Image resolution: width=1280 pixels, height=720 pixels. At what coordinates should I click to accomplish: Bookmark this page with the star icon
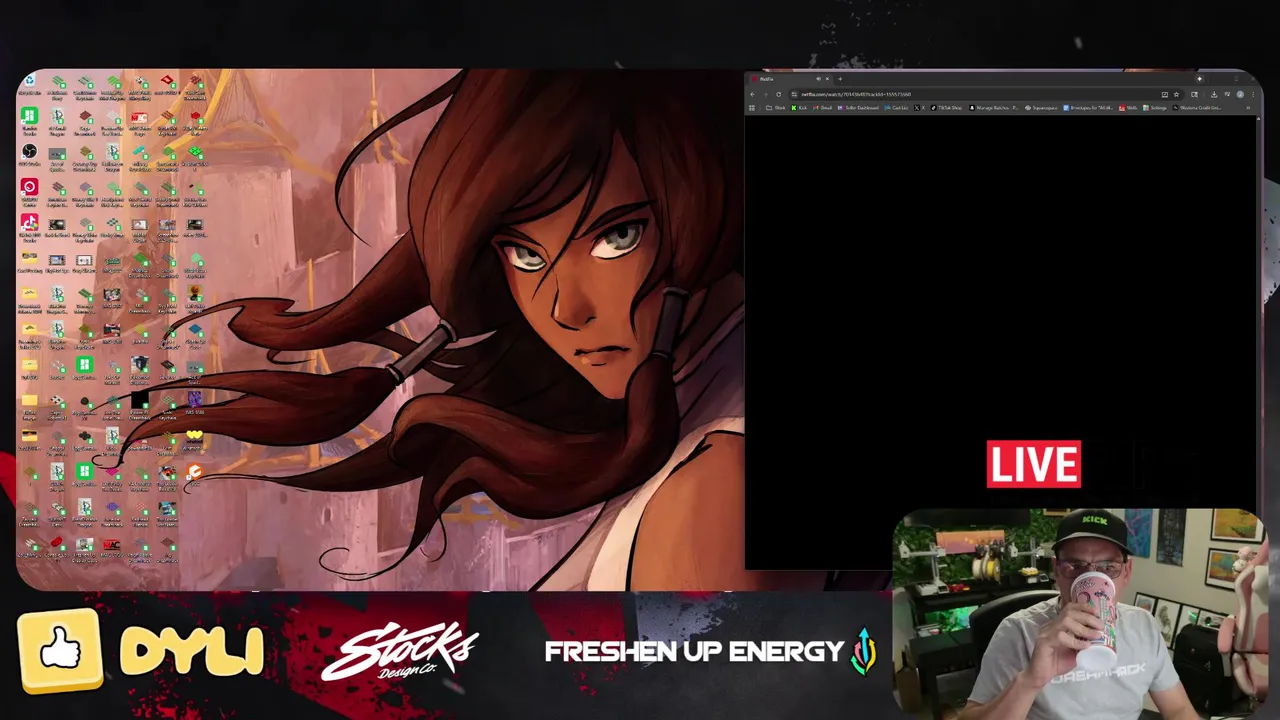1176,95
